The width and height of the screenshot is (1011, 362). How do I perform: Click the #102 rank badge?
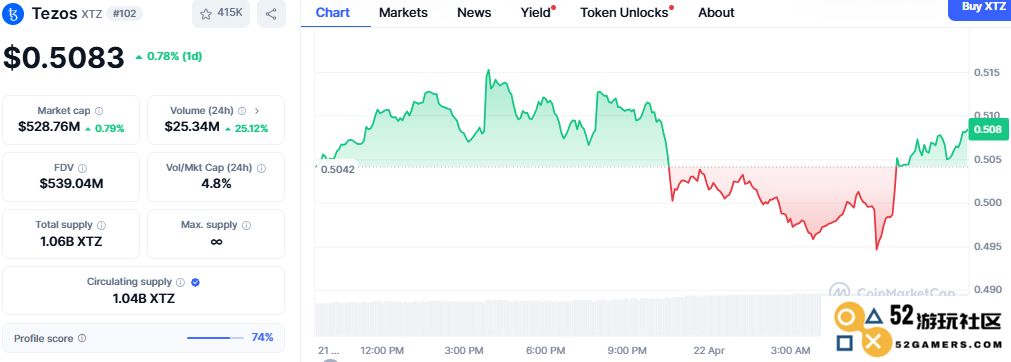(x=124, y=14)
